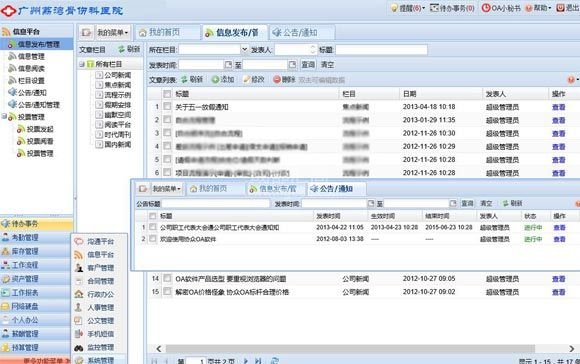The image size is (580, 364).
Task: Open the 所在栏目 dropdown arrow
Action: click(x=244, y=50)
